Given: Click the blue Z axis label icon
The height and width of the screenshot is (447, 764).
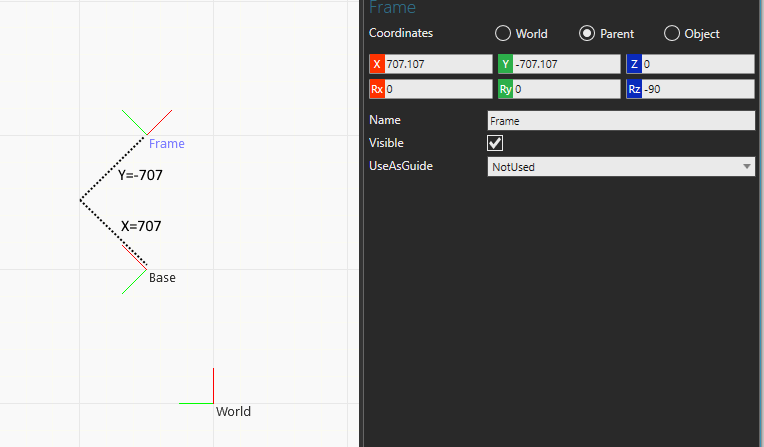Looking at the screenshot, I should click(x=635, y=64).
